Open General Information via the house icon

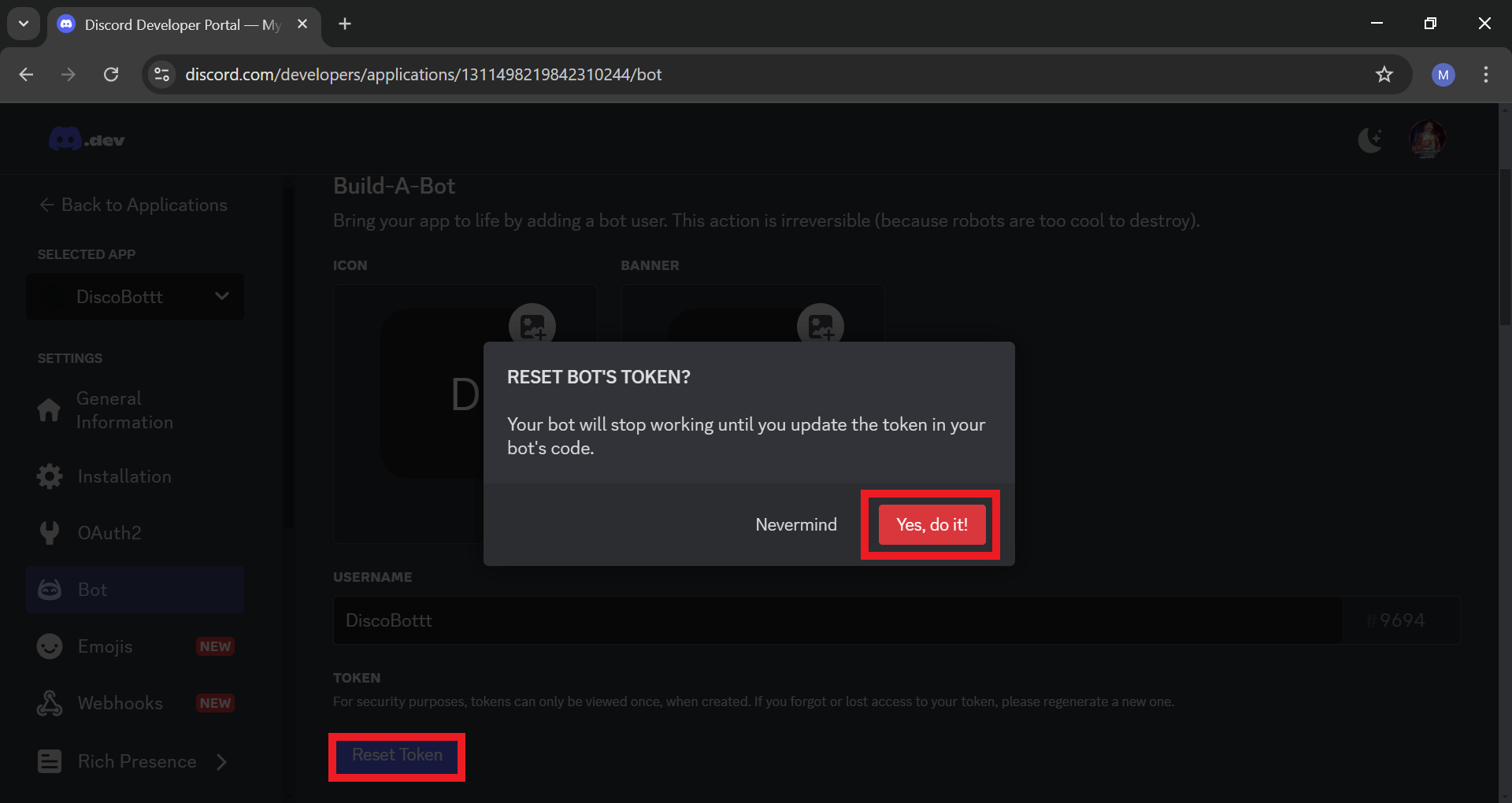coord(49,409)
